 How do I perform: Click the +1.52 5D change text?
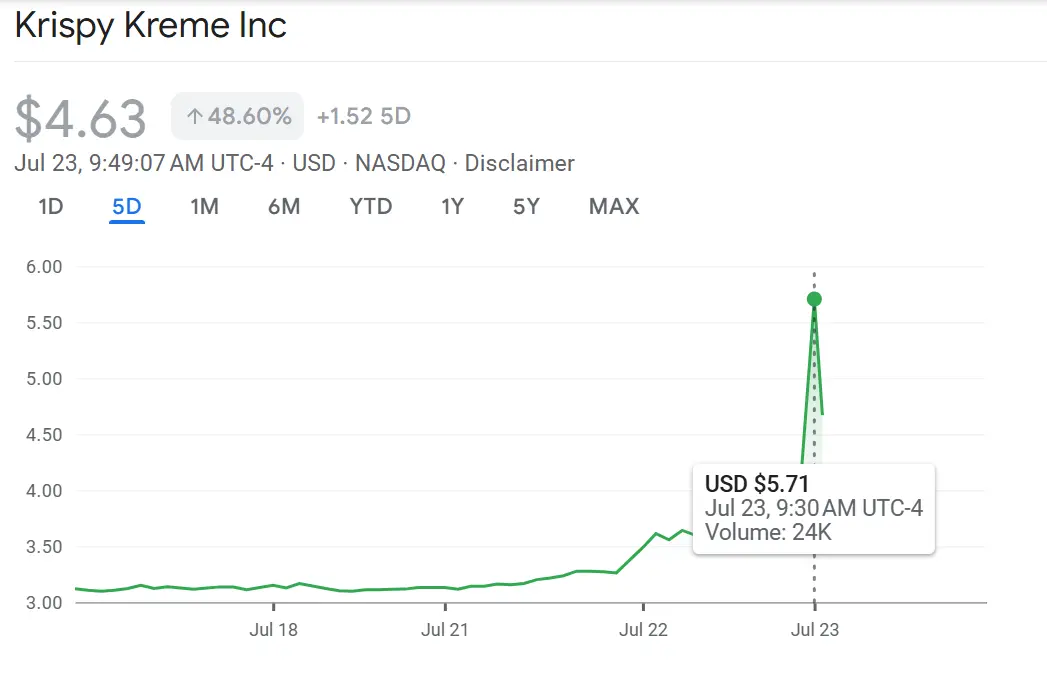click(364, 116)
